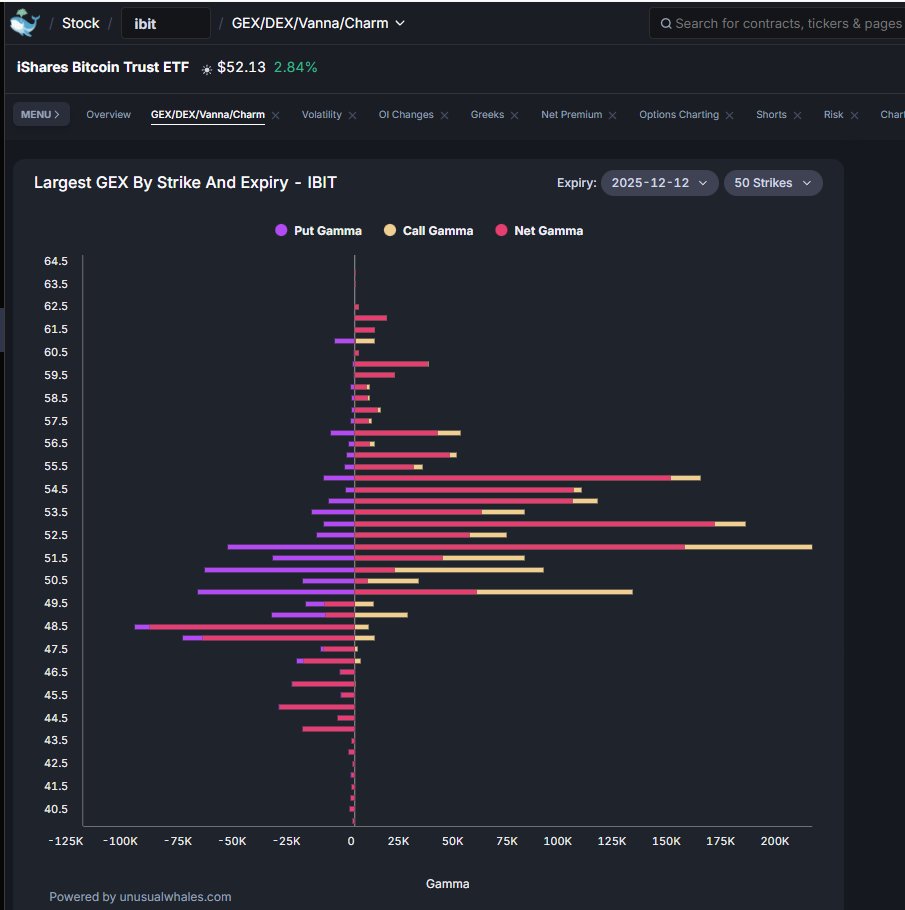Click the Stock breadcrumb link
This screenshot has width=905, height=910.
[x=81, y=23]
